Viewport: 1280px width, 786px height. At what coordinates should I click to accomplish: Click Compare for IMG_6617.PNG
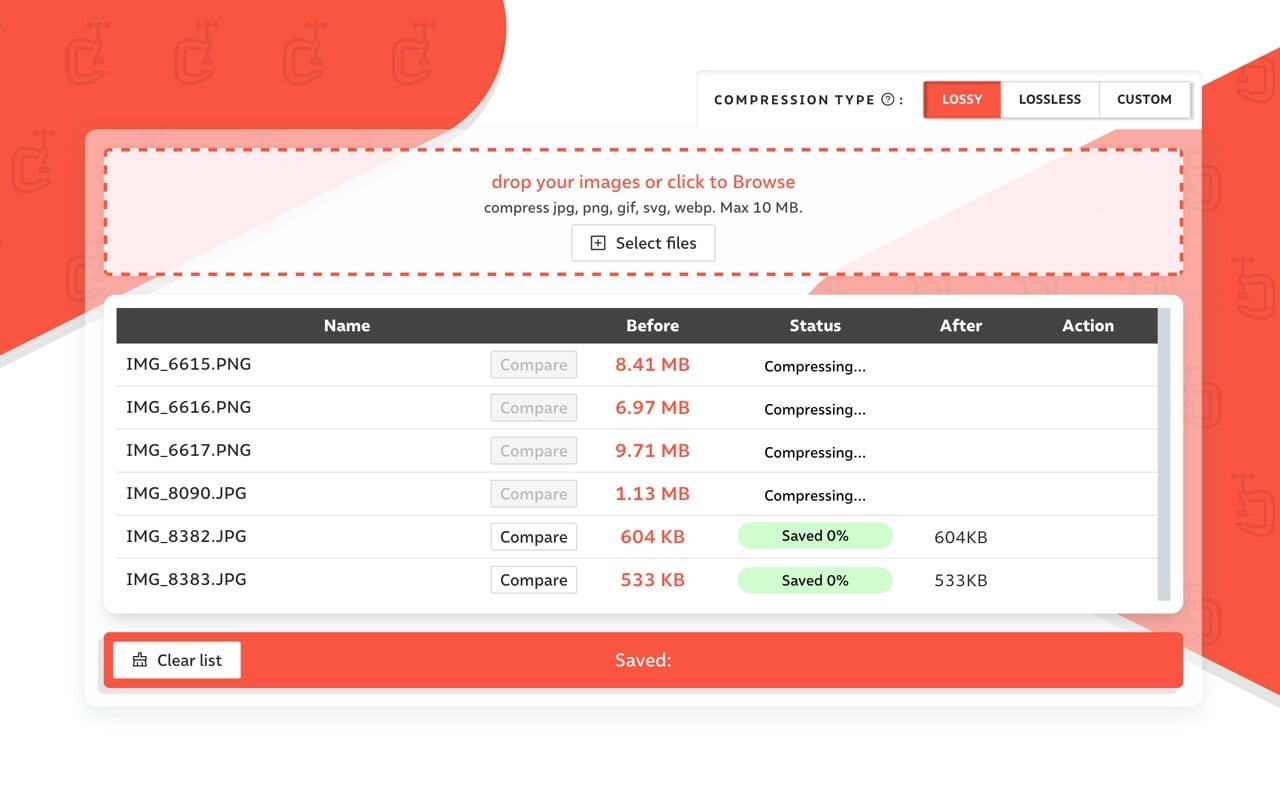534,451
